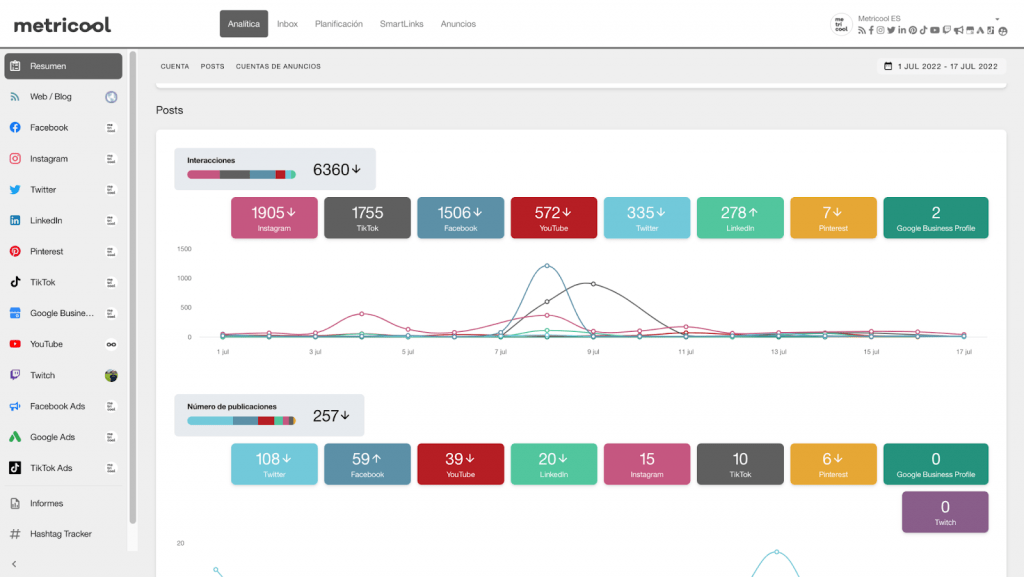
Task: Open the Metricool ES brand dropdown arrow
Action: click(997, 19)
